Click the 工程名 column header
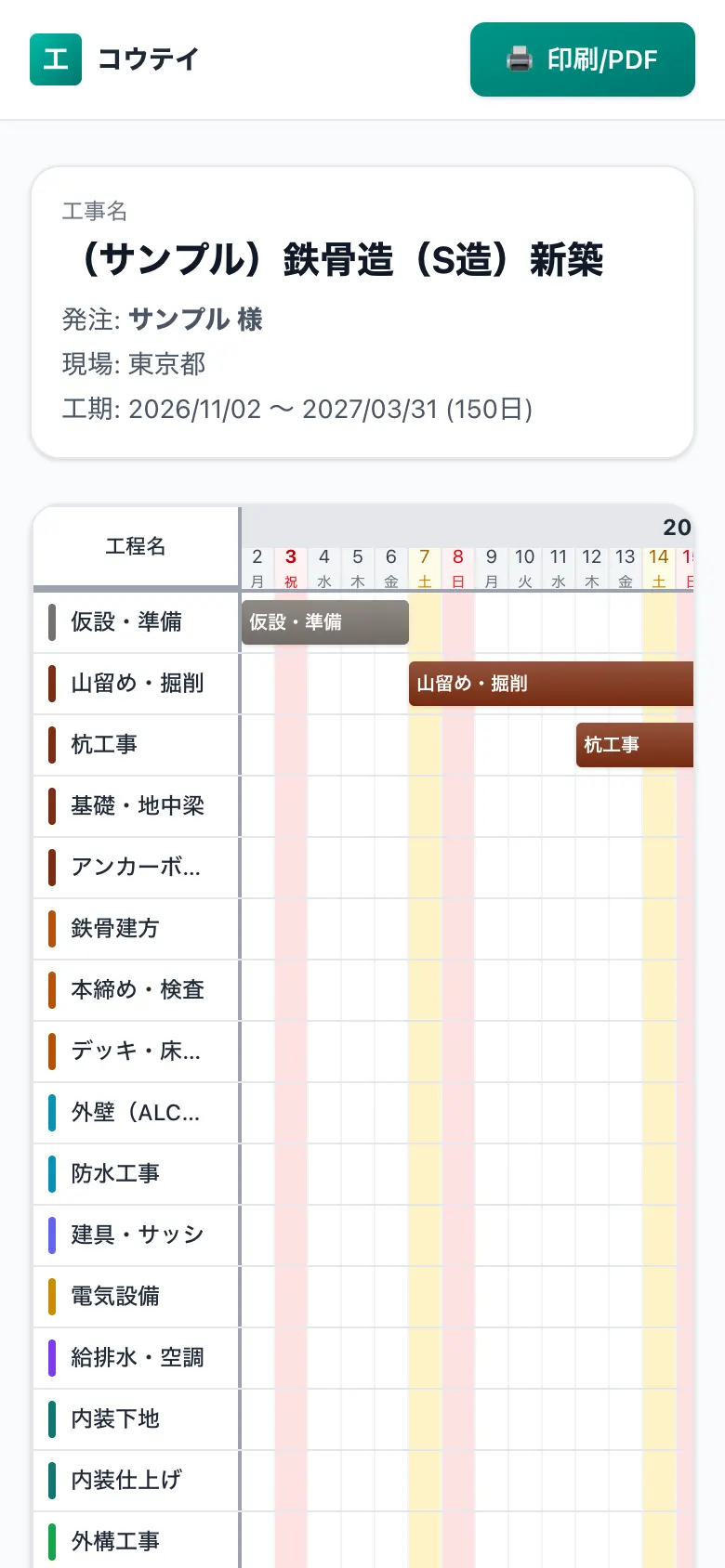Image resolution: width=725 pixels, height=1568 pixels. click(x=137, y=546)
